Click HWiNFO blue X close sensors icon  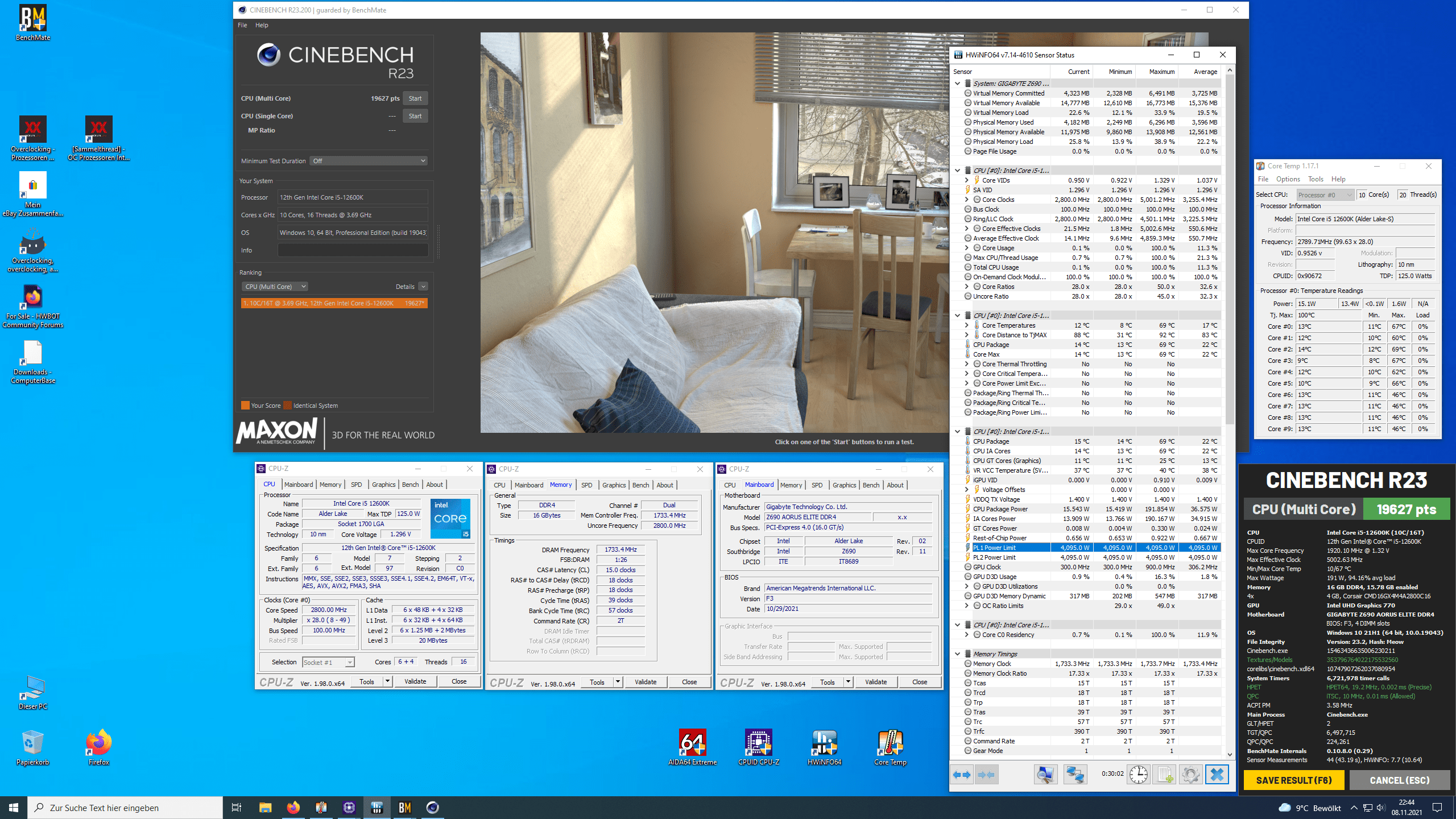(1217, 775)
